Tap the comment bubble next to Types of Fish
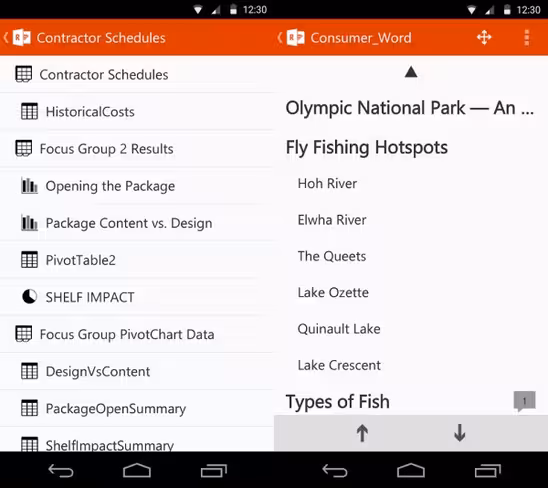 click(x=524, y=401)
